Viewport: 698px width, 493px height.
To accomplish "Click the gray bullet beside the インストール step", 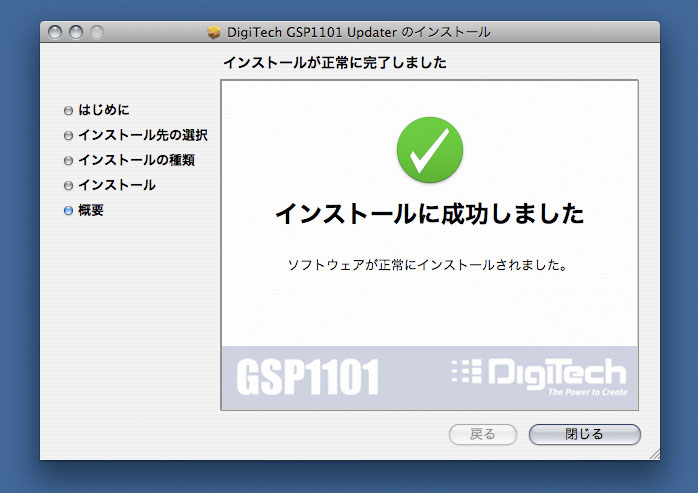I will coord(68,185).
